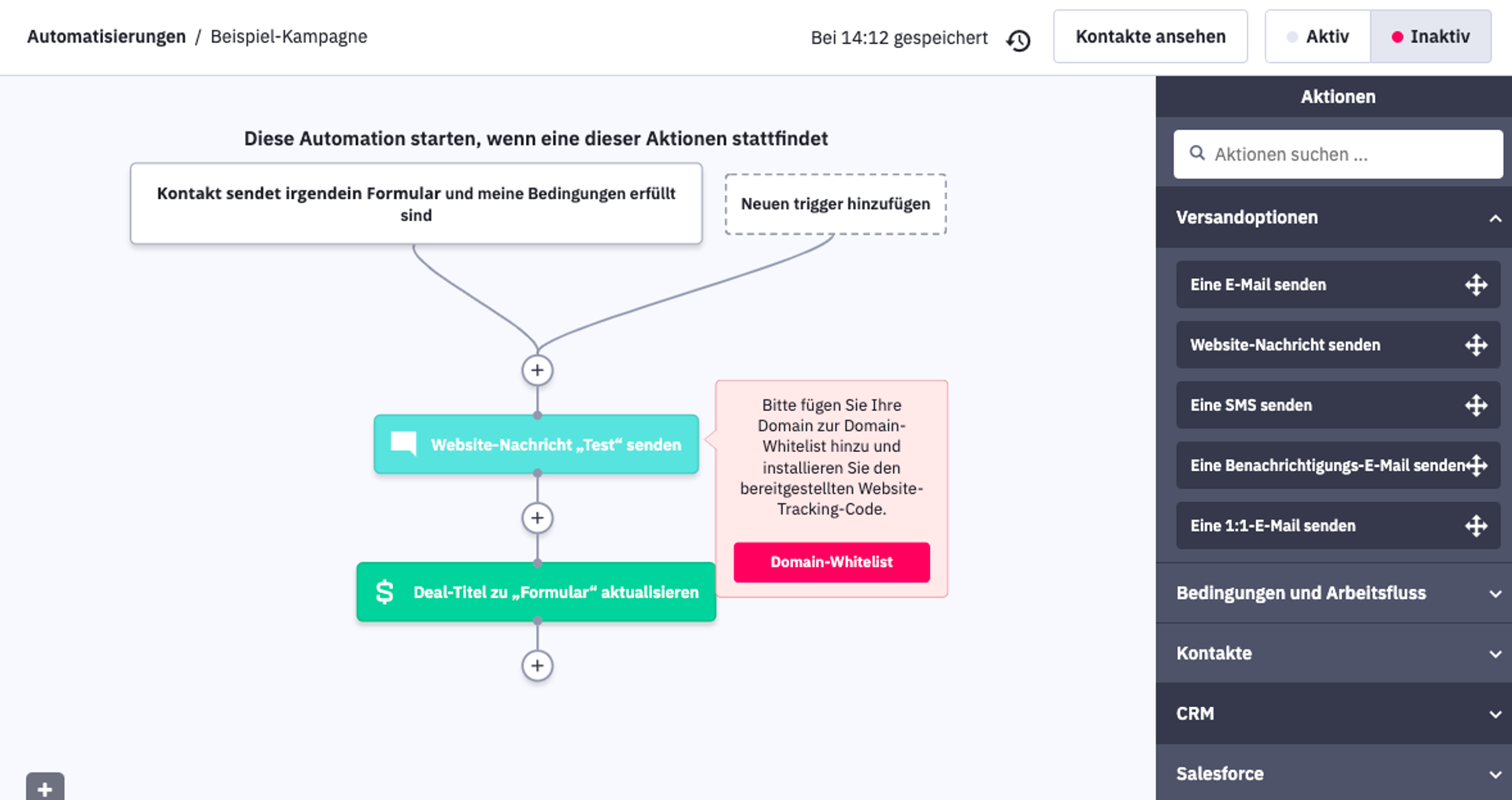Image resolution: width=1512 pixels, height=800 pixels.
Task: Set automation status to Aktiv
Action: click(1317, 37)
